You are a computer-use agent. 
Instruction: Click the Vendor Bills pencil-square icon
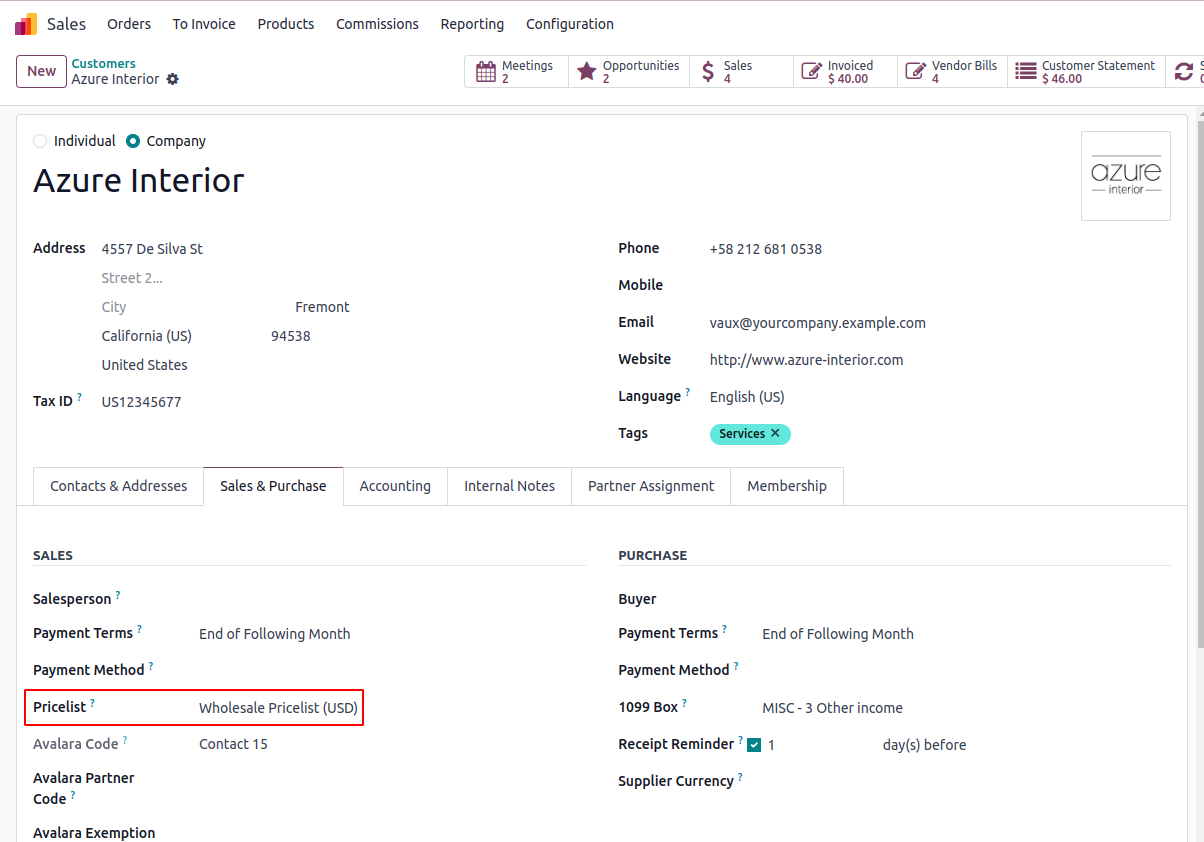(x=915, y=72)
